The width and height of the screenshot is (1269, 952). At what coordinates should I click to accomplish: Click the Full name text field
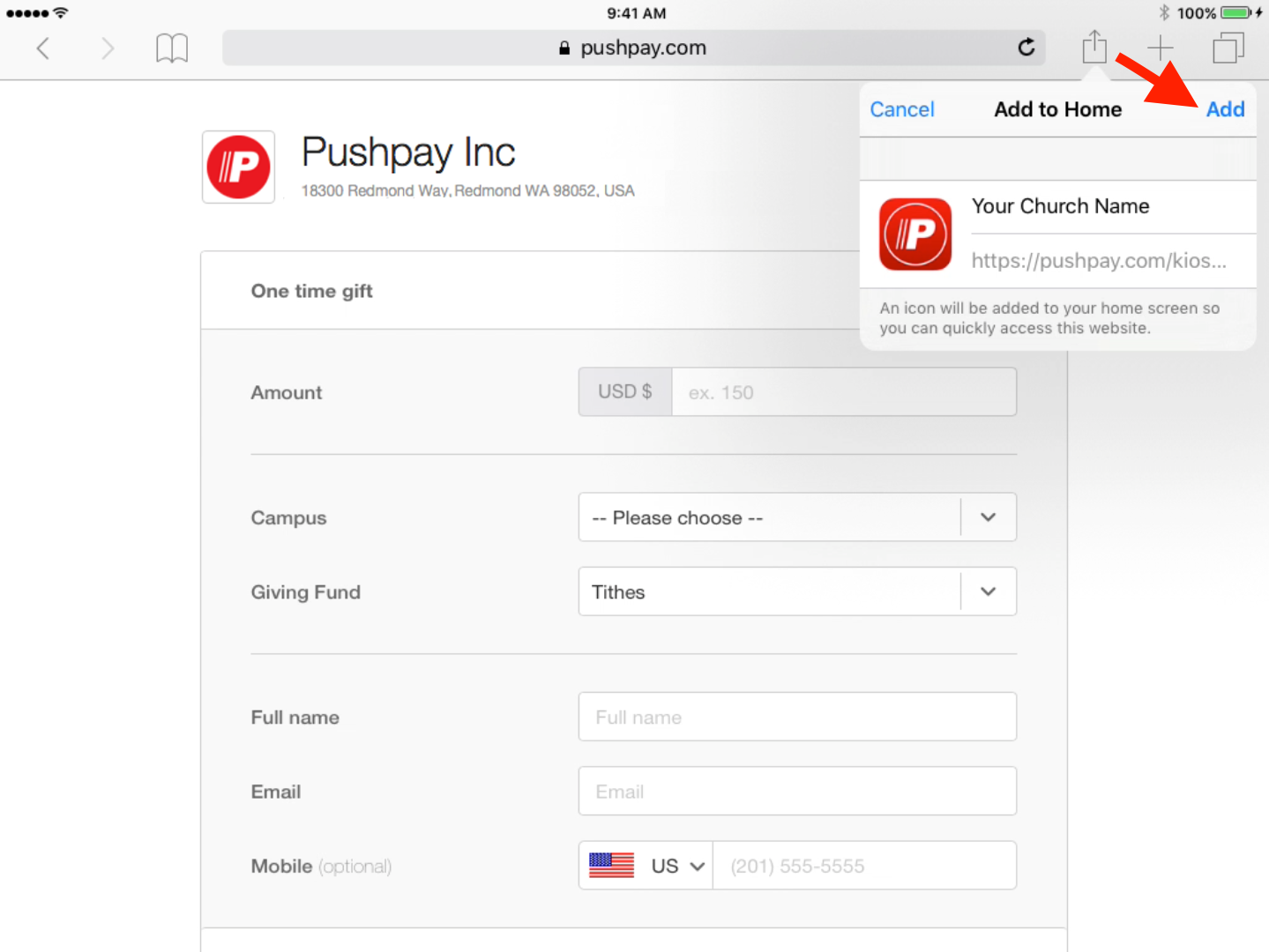tap(796, 717)
